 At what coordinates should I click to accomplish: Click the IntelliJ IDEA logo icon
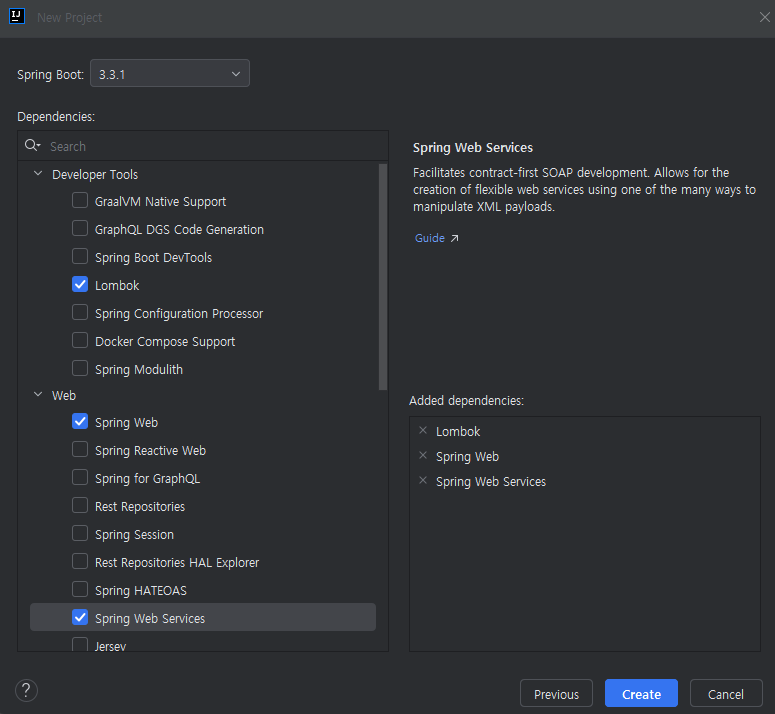(x=17, y=16)
